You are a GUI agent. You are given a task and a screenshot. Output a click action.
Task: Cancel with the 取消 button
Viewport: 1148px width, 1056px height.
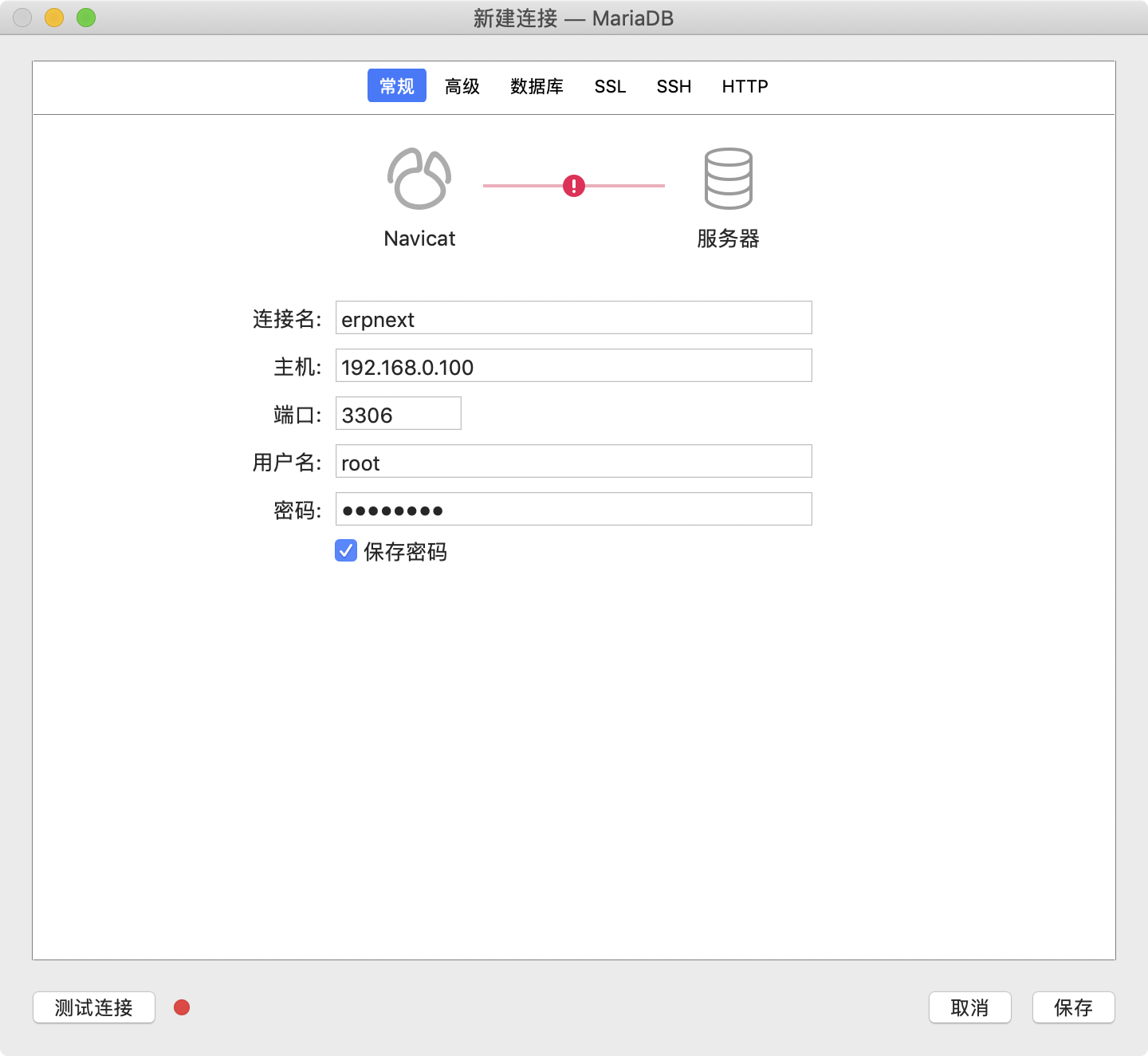[970, 1007]
